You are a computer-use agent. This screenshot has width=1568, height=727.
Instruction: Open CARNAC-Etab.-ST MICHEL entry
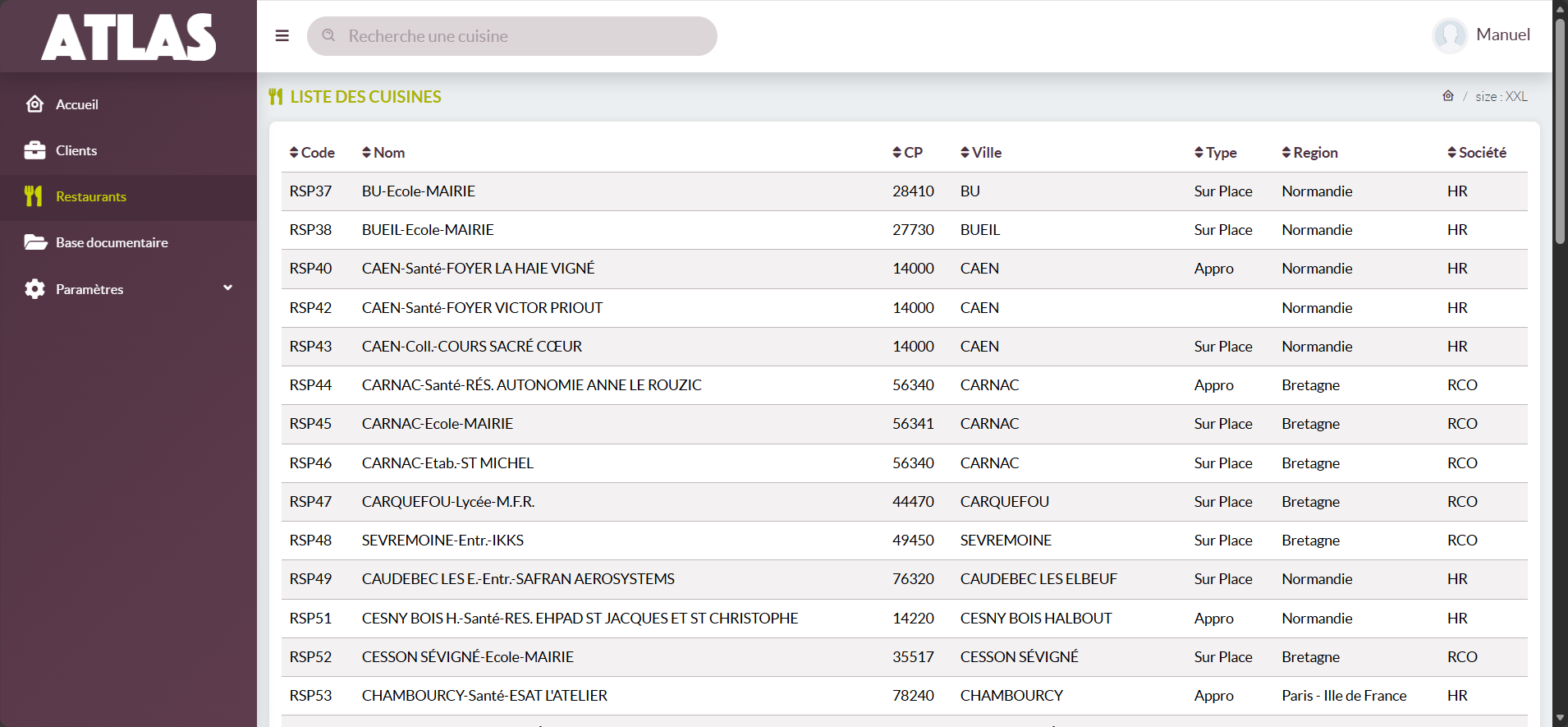coord(448,463)
